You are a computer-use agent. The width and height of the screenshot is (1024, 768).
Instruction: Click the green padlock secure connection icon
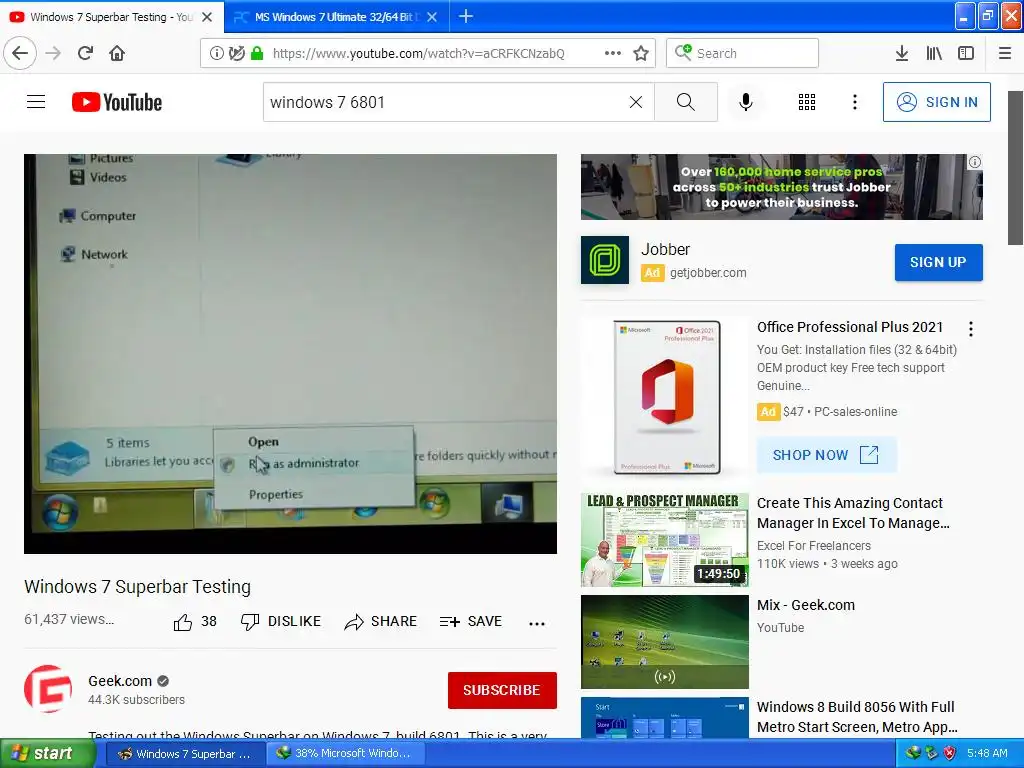tap(257, 54)
